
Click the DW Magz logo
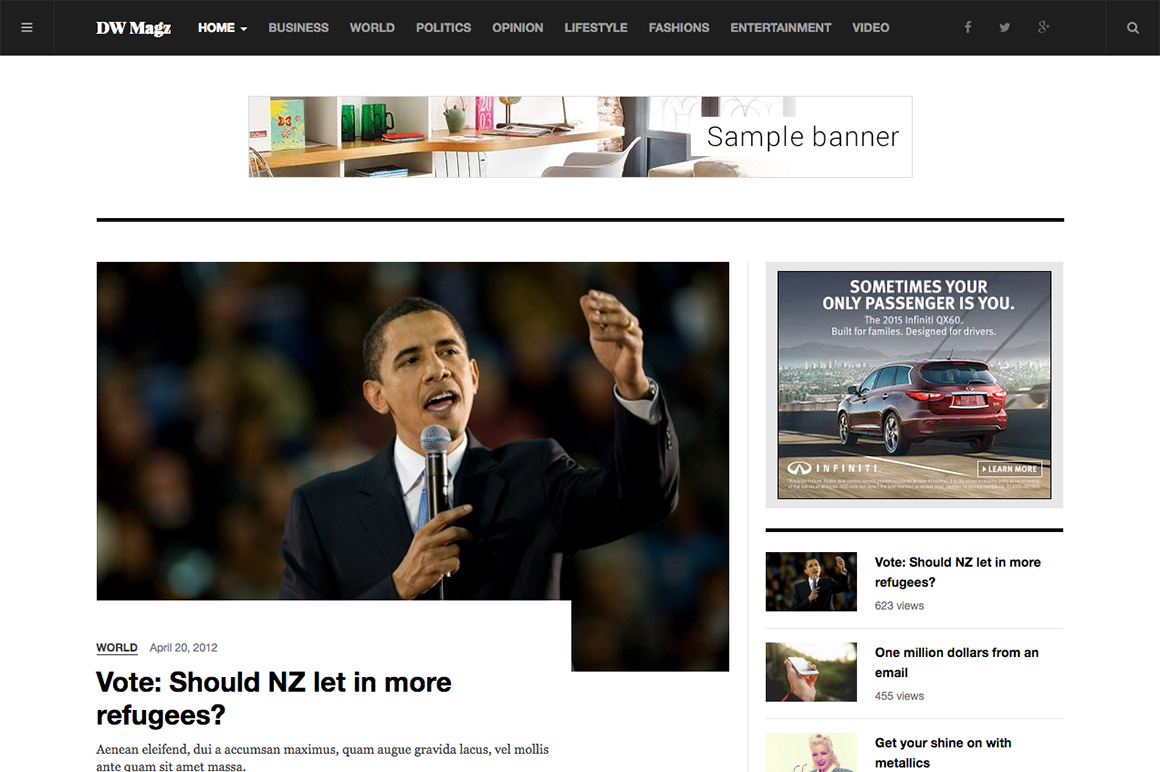pyautogui.click(x=133, y=28)
